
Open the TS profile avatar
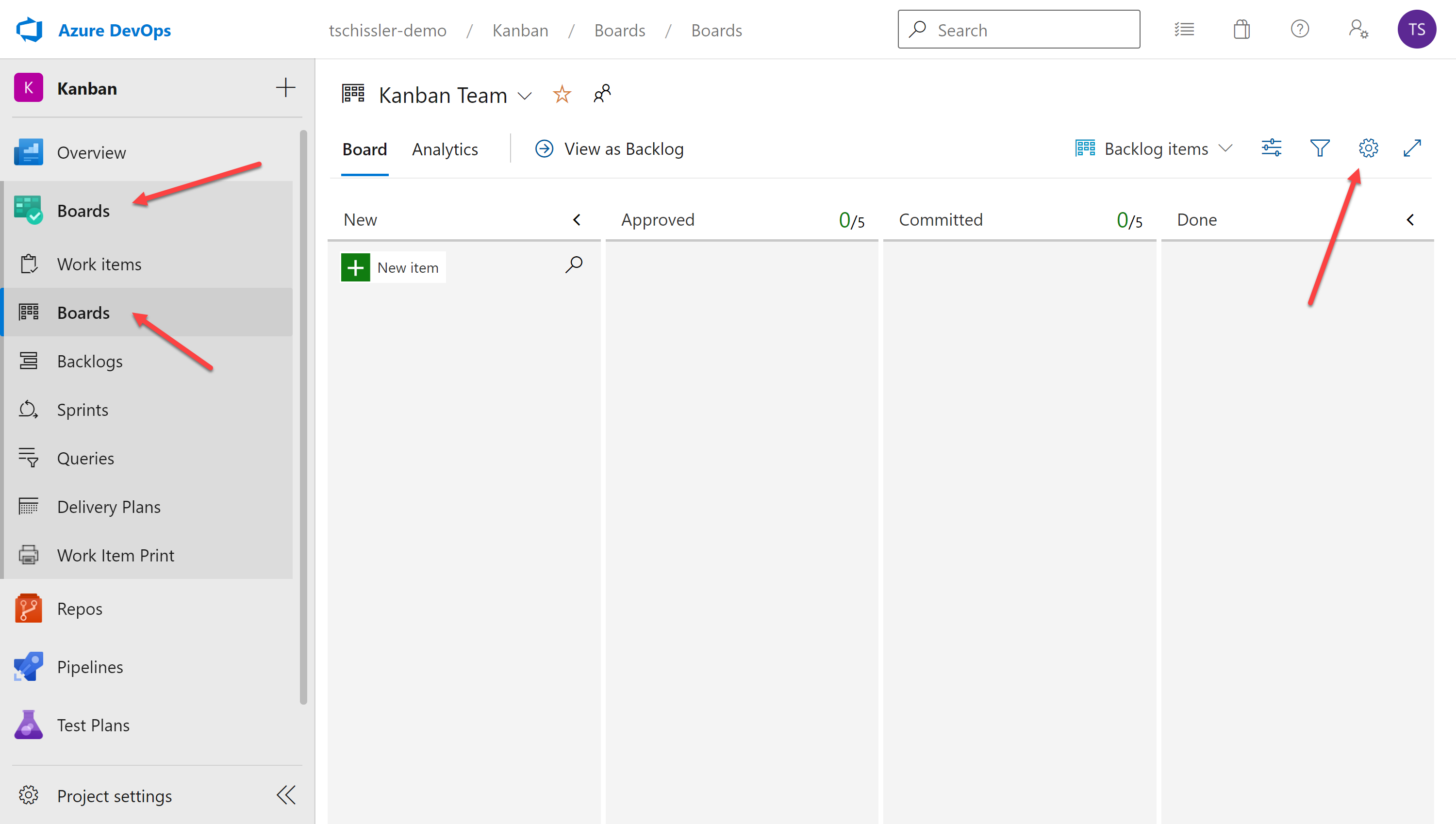[x=1416, y=30]
